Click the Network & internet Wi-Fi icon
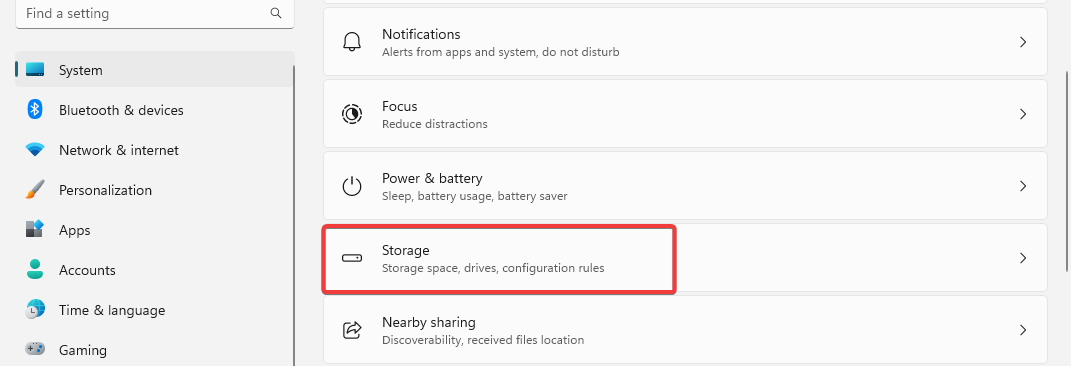This screenshot has width=1071, height=366. click(35, 150)
